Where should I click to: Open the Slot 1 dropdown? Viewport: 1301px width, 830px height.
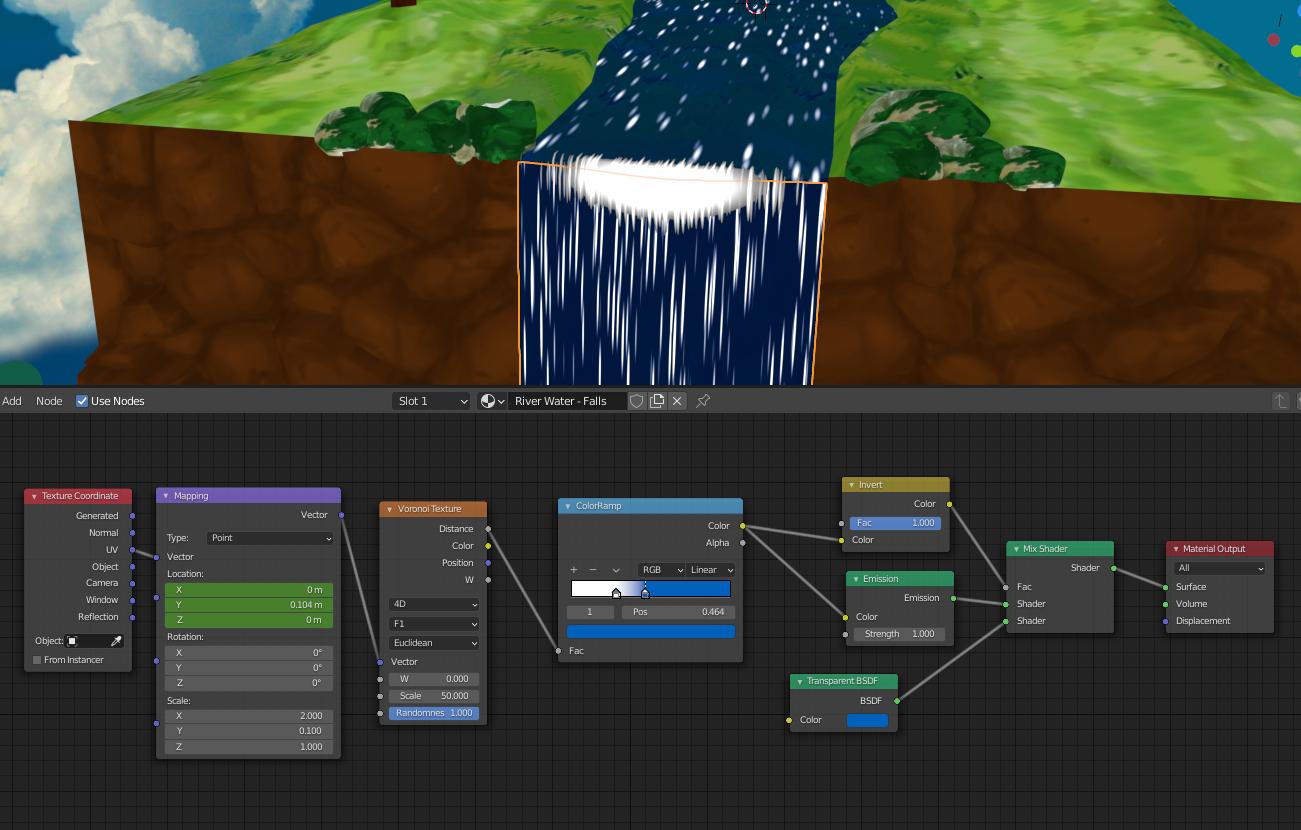(x=431, y=401)
